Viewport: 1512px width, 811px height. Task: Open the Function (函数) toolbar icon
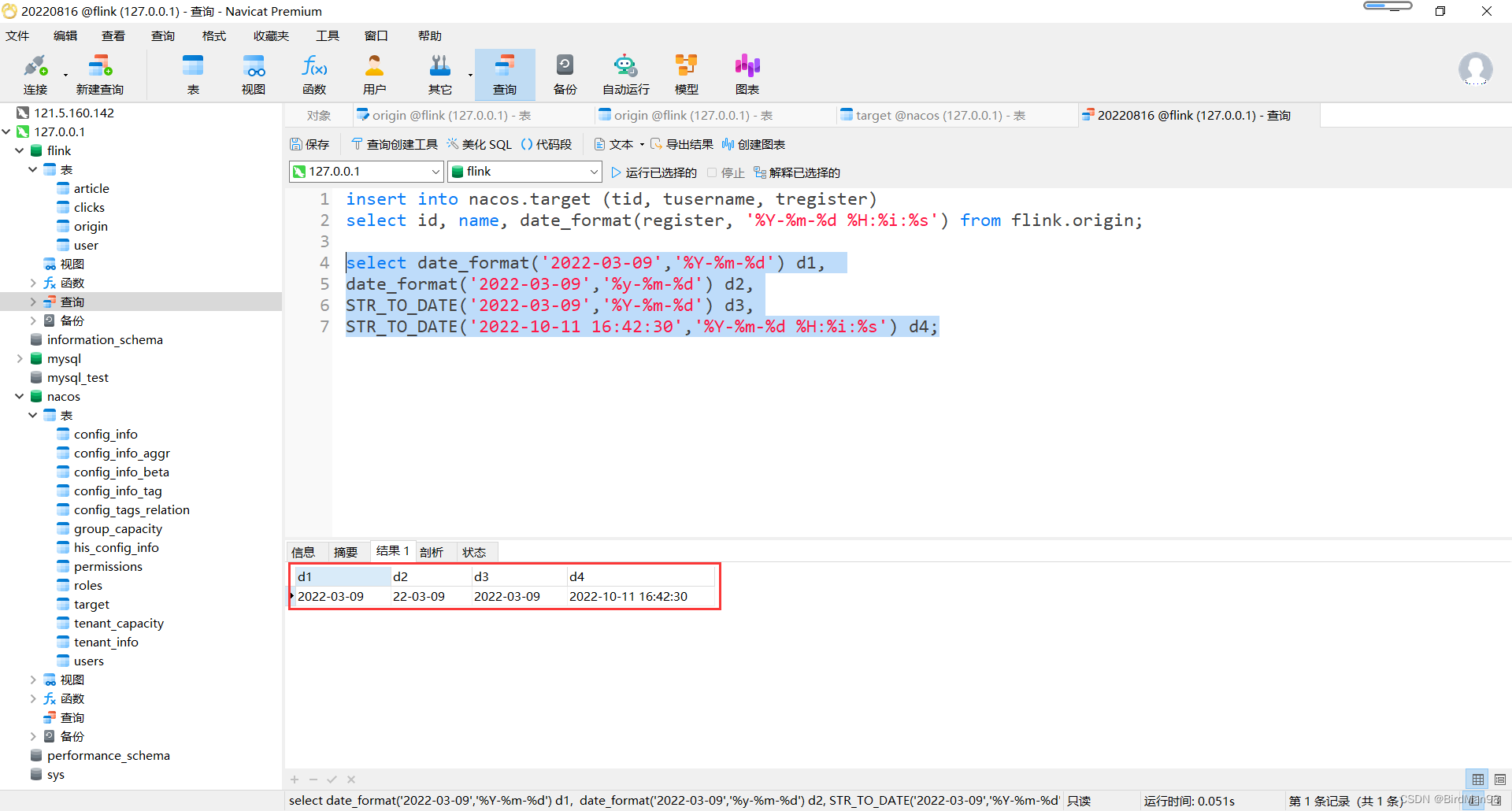(x=314, y=75)
